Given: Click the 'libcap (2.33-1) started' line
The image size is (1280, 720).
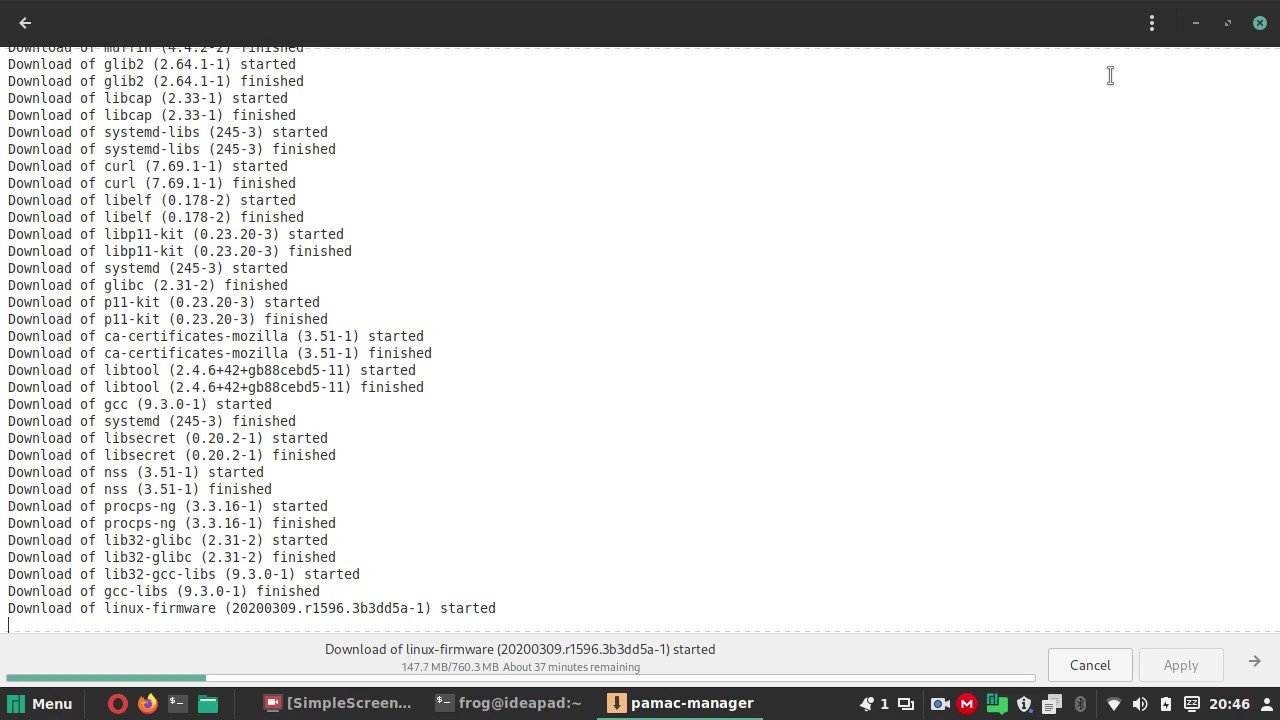Looking at the screenshot, I should [148, 98].
